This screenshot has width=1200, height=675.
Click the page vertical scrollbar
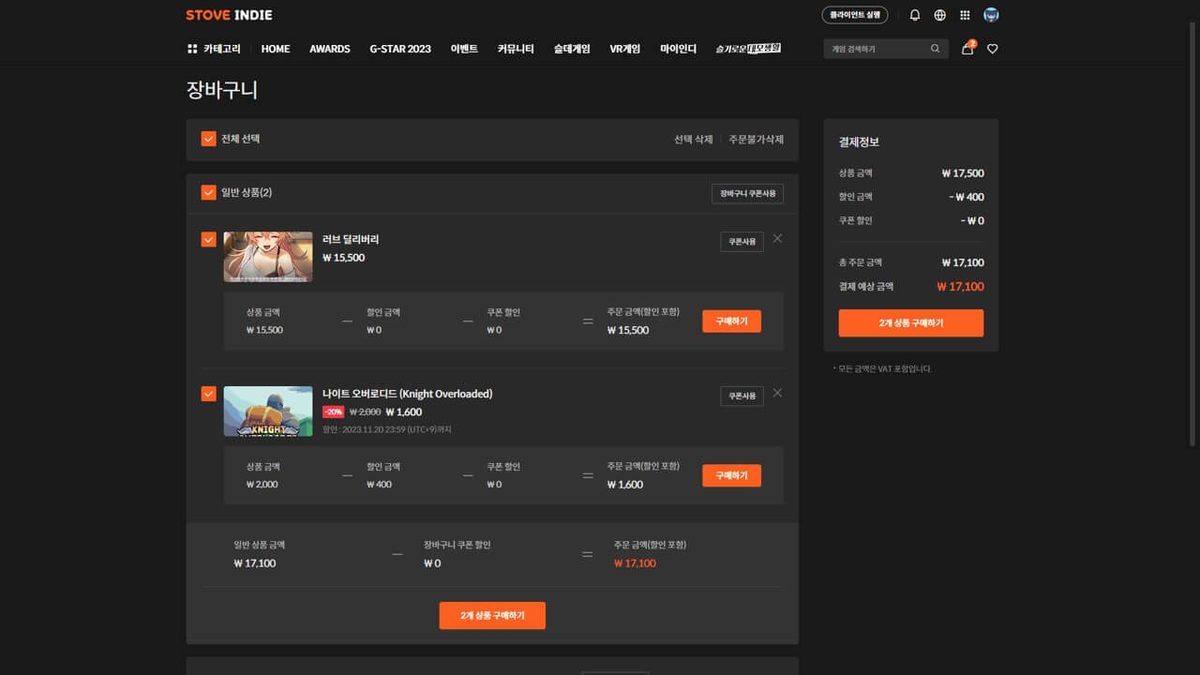tap(1194, 232)
